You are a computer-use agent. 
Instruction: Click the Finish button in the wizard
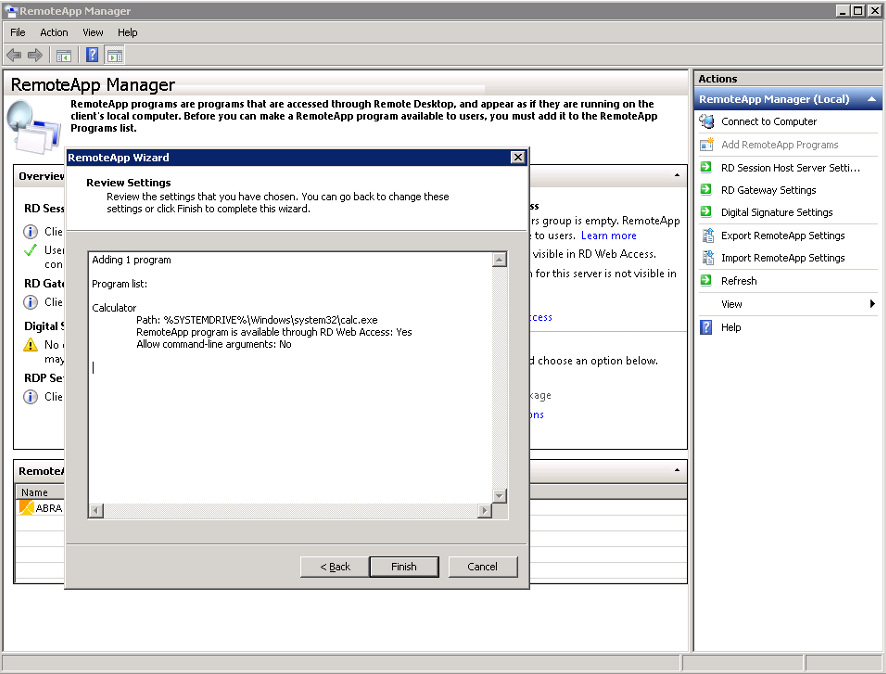404,566
